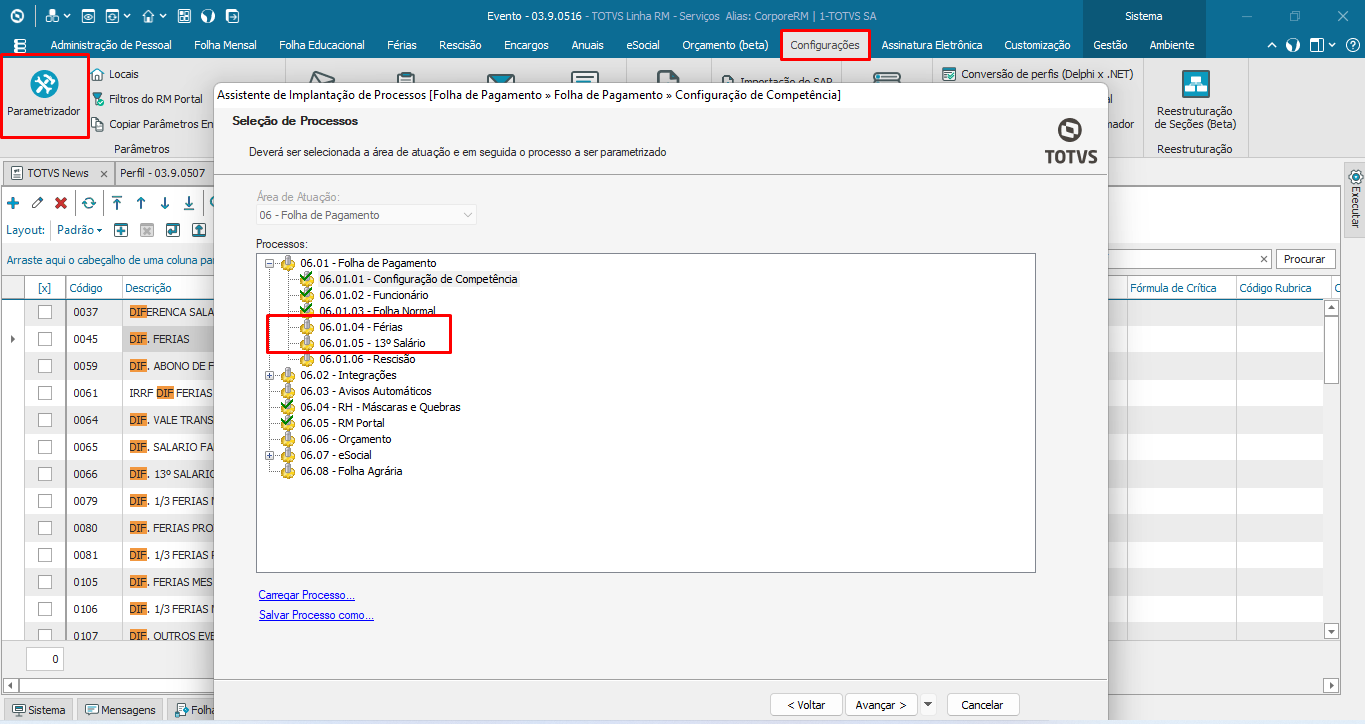This screenshot has height=724, width=1365.
Task: Click the refresh icon in grid toolbar
Action: tap(89, 203)
